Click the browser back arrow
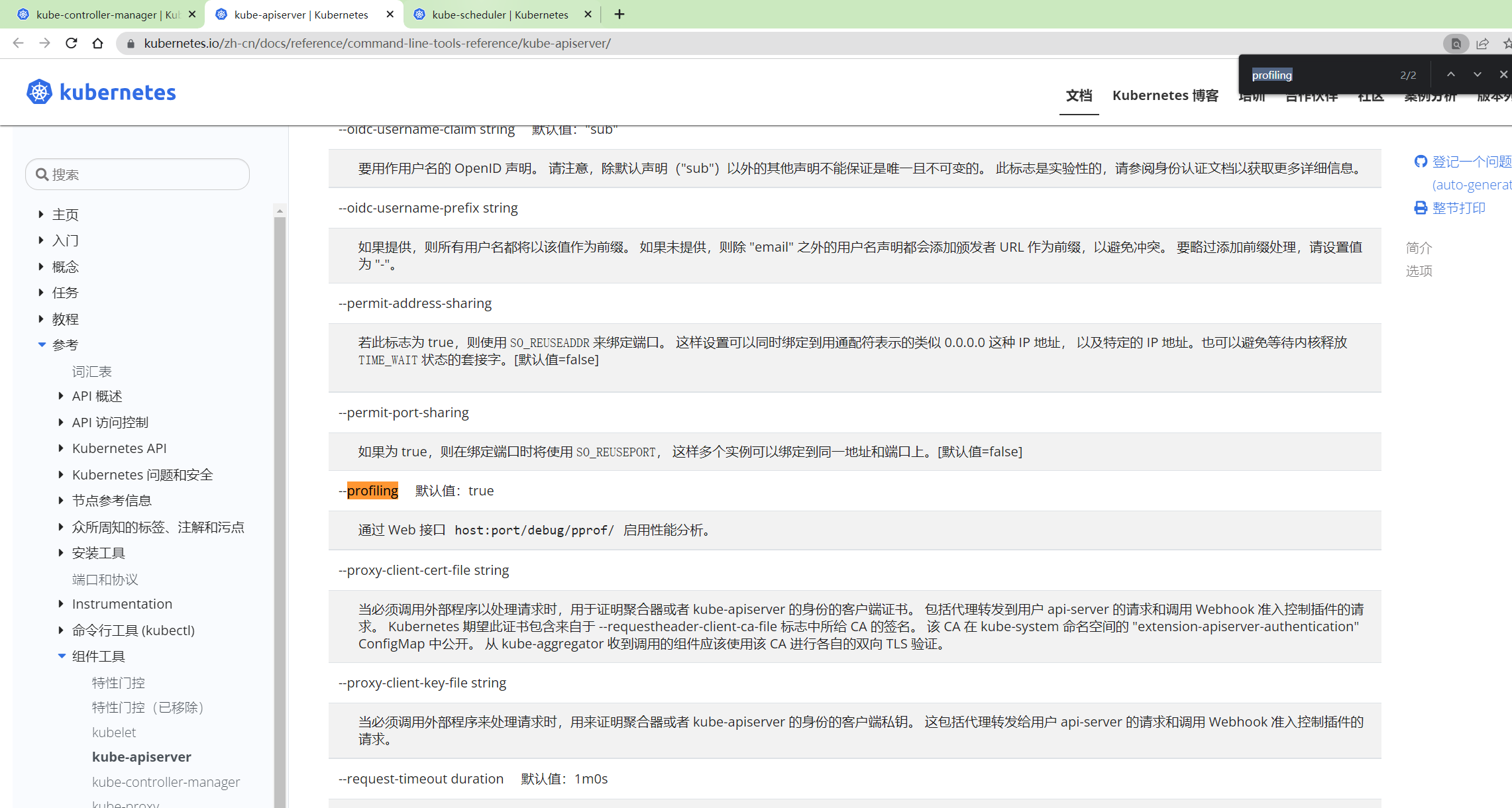This screenshot has height=808, width=1512. point(18,43)
